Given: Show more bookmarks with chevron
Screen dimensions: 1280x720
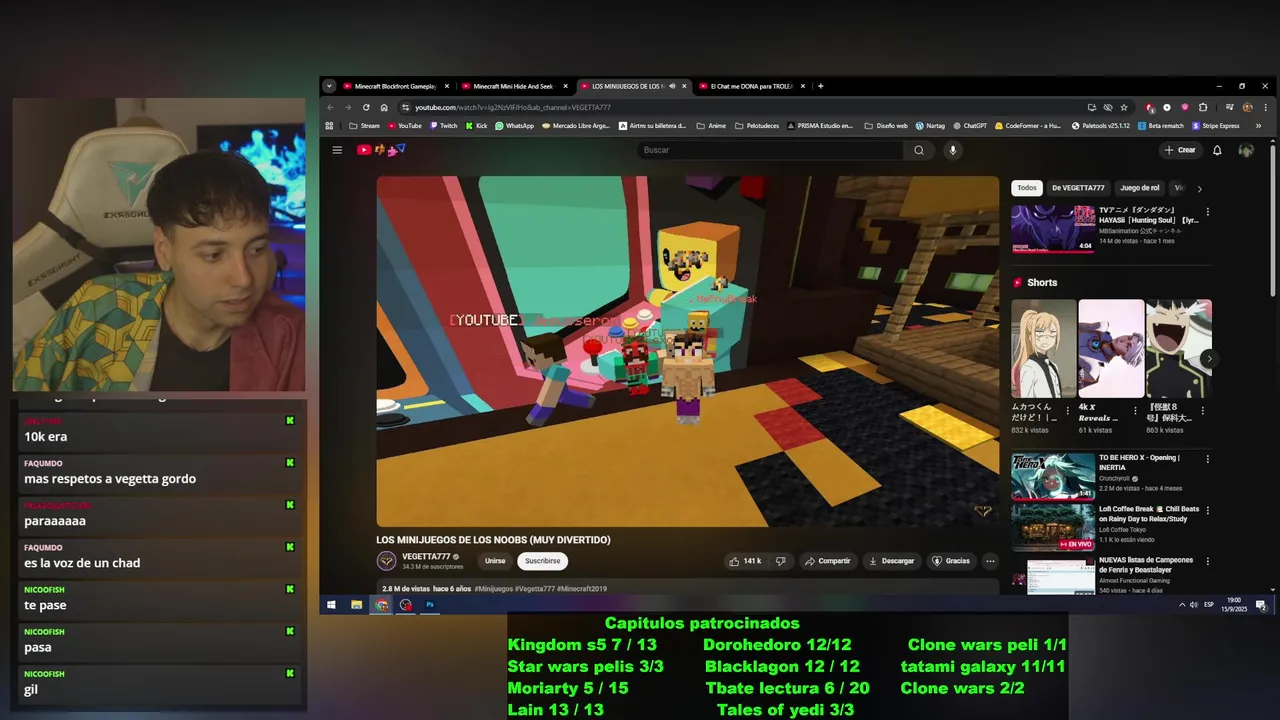Looking at the screenshot, I should click(x=1258, y=126).
